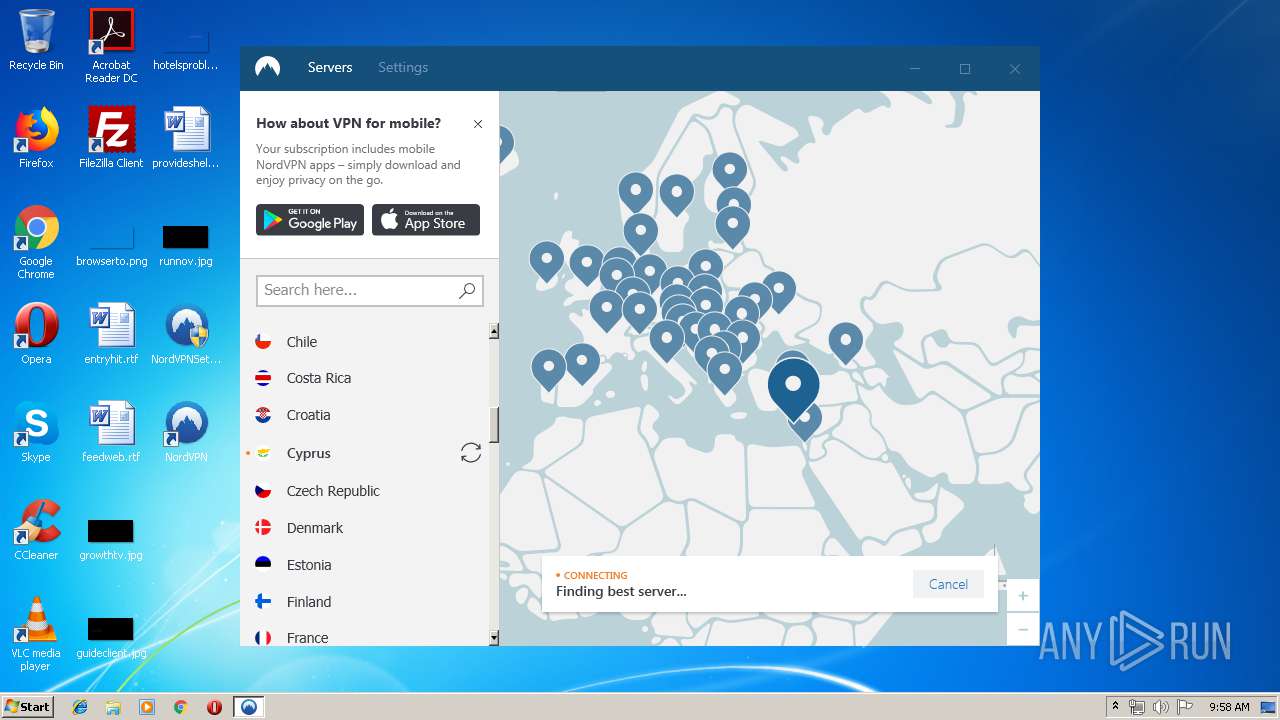Screen dimensions: 1280x720
Task: Show hidden tray icons arrow
Action: (1115, 707)
